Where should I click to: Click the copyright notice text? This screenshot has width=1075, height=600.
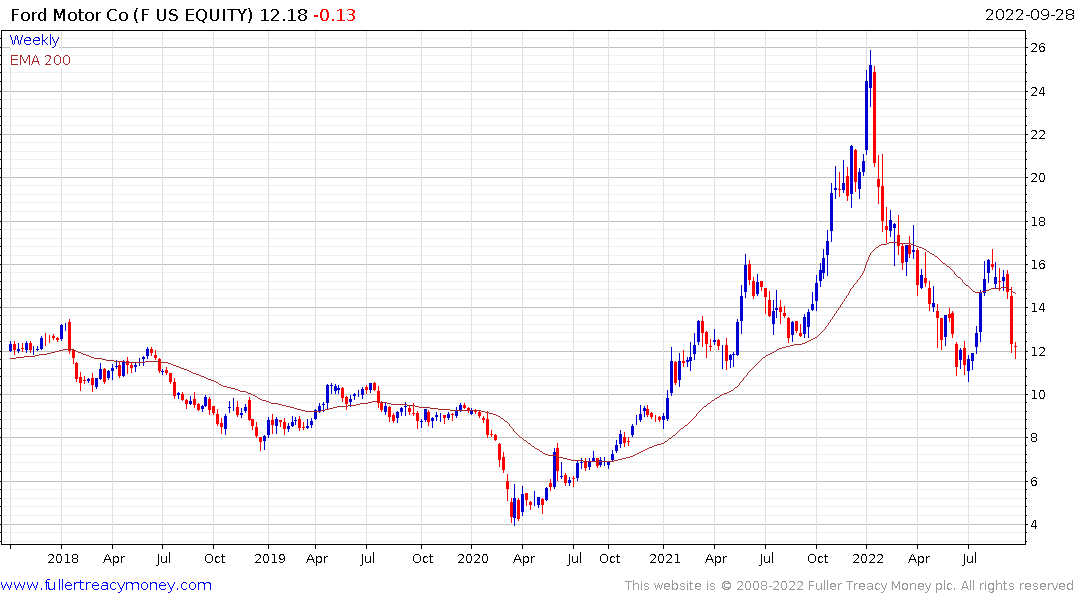coord(849,586)
